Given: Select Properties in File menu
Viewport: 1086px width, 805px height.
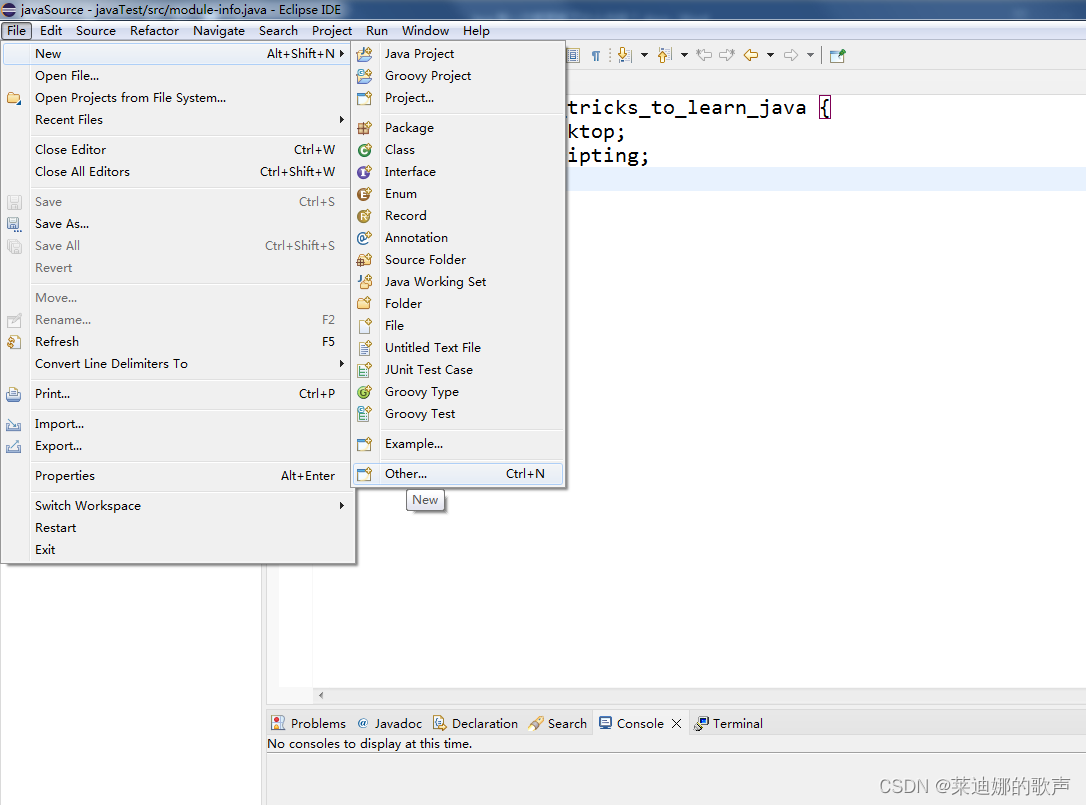Looking at the screenshot, I should [x=179, y=476].
